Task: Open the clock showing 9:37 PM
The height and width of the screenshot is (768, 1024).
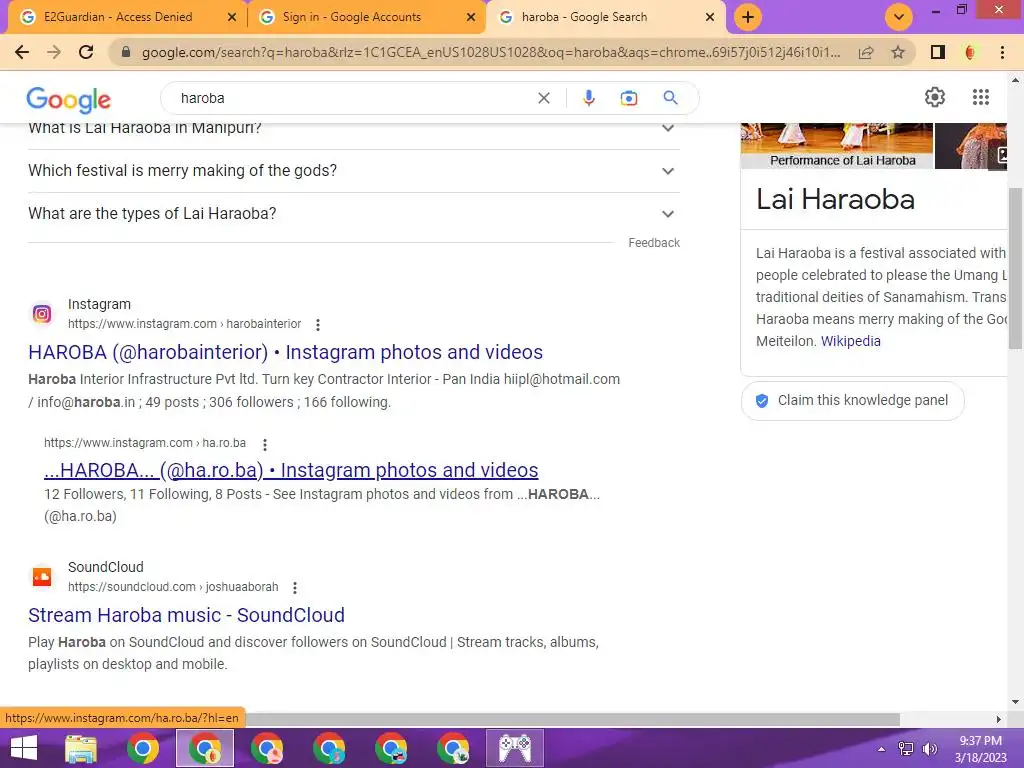Action: point(980,749)
